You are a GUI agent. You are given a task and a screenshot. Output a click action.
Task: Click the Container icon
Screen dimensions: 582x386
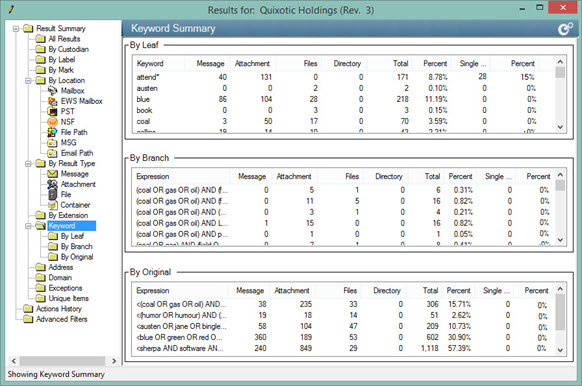point(52,205)
